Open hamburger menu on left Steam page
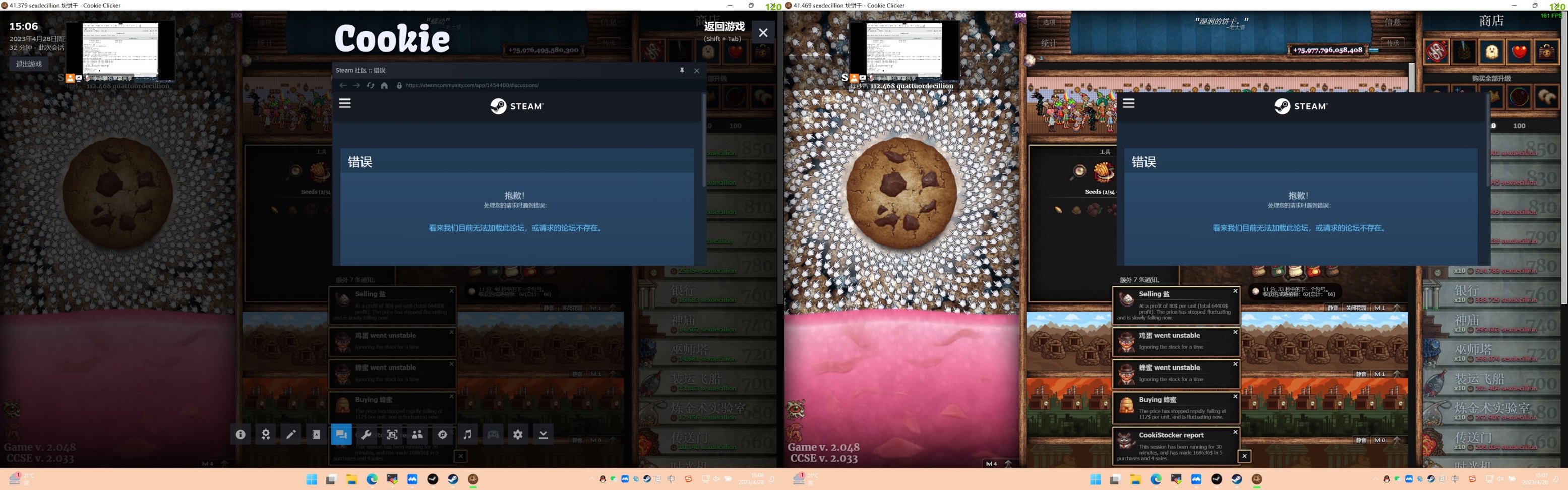Viewport: 1568px width, 490px height. pos(345,103)
